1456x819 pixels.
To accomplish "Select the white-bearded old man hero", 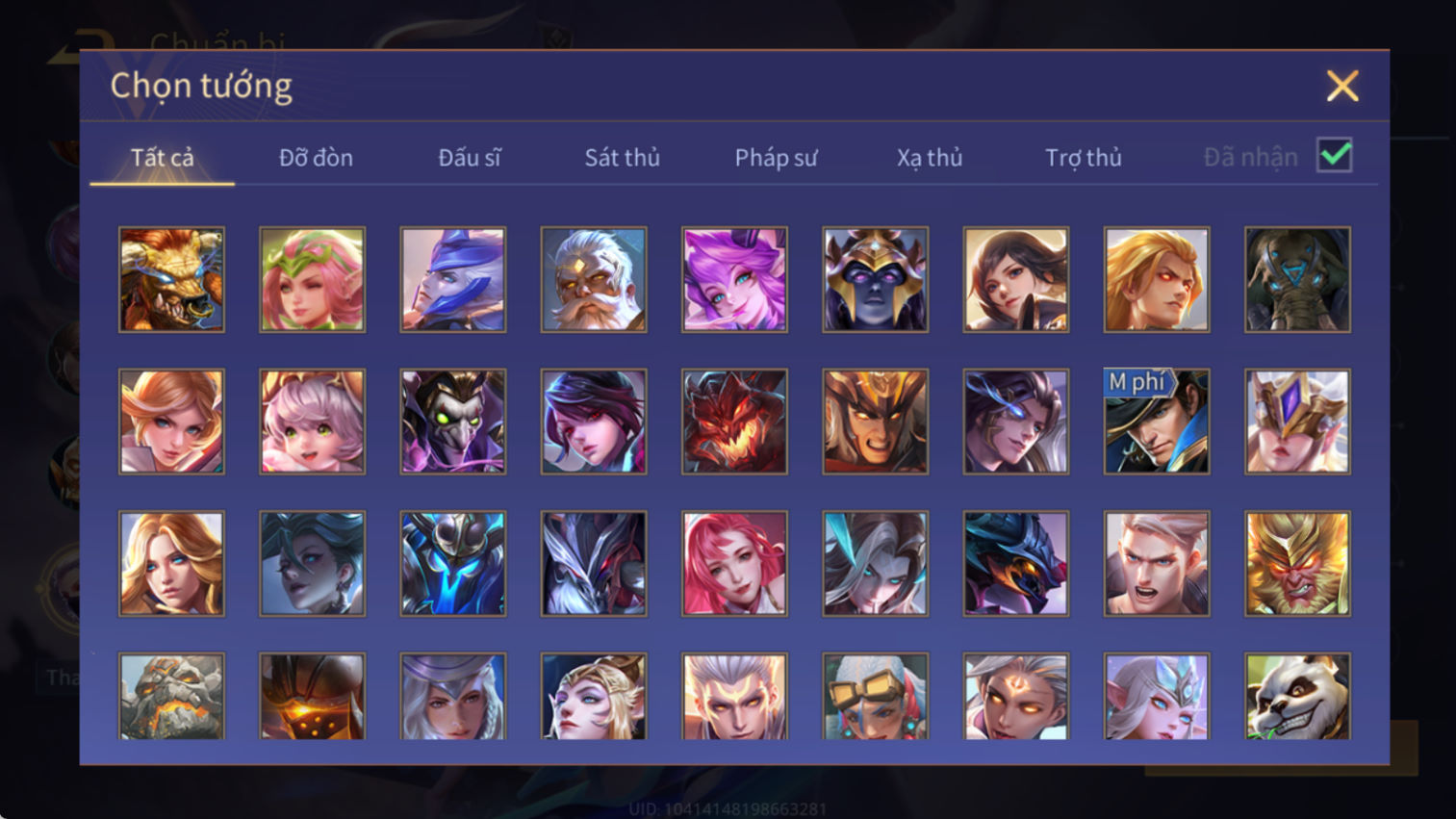I will click(x=594, y=280).
